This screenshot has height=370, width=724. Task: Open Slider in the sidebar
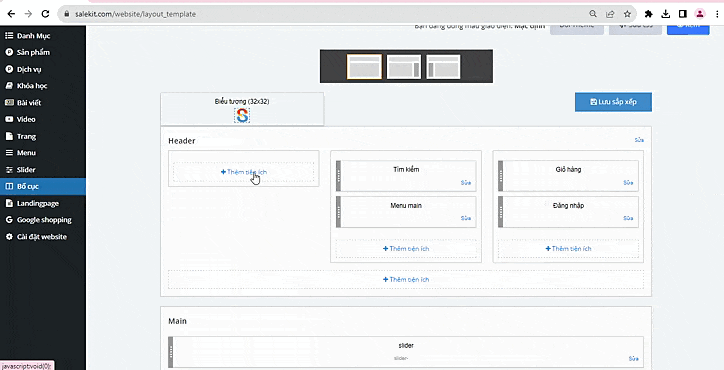point(42,170)
